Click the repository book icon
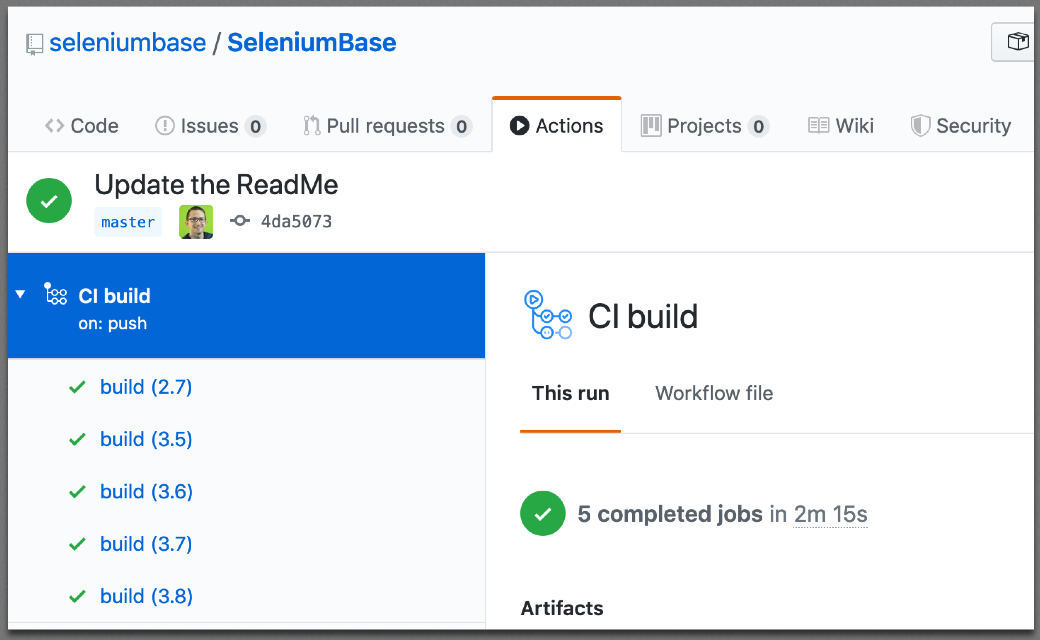Viewport: 1040px width, 640px height. tap(35, 44)
